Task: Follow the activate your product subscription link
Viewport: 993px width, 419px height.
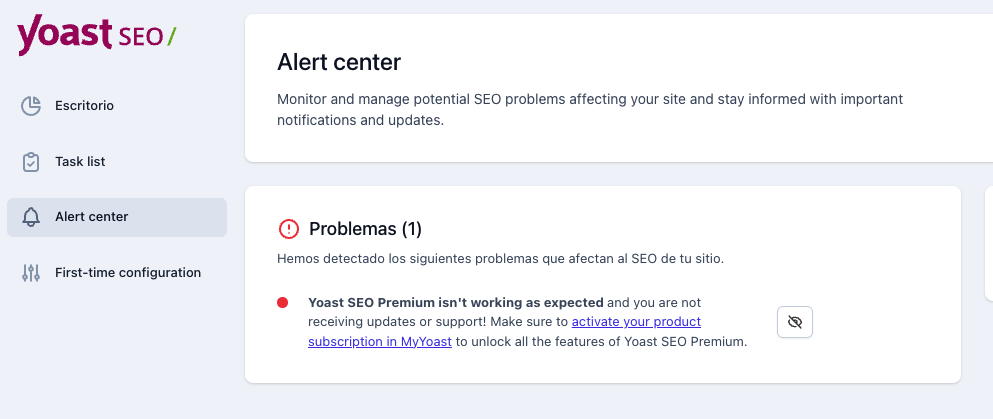Action: coord(635,322)
